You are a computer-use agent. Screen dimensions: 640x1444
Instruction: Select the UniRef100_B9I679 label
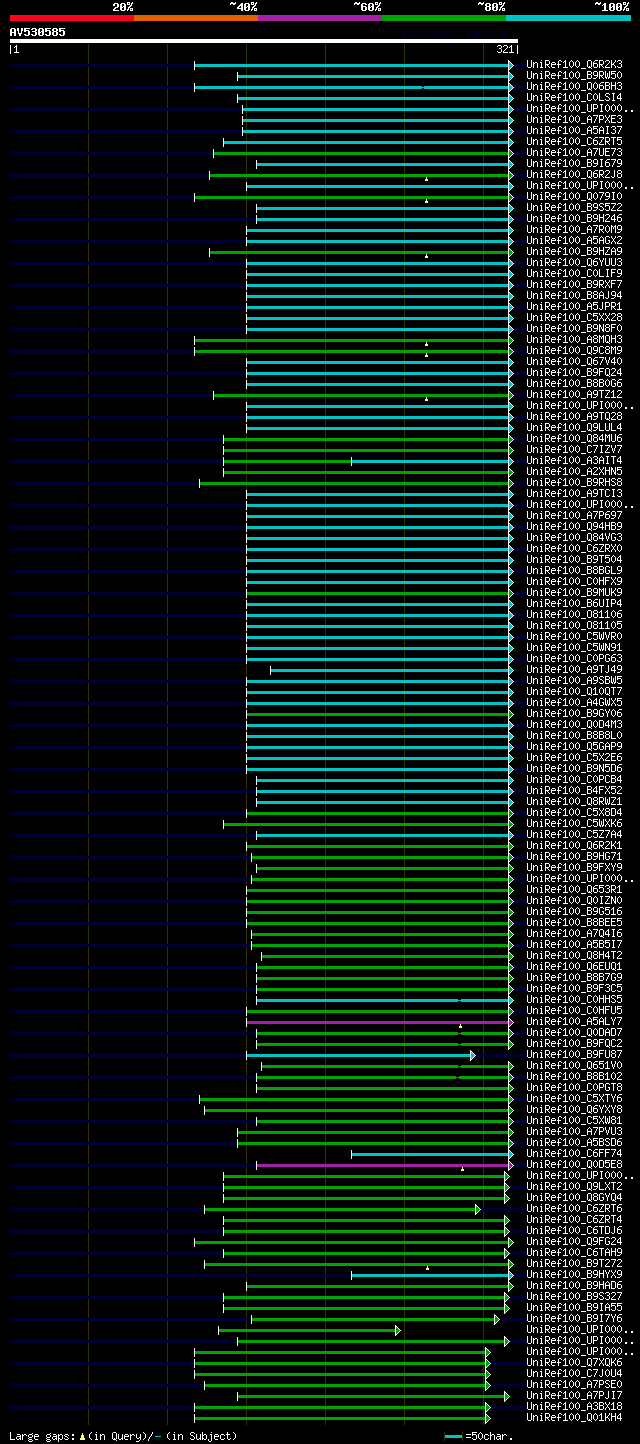coord(574,164)
